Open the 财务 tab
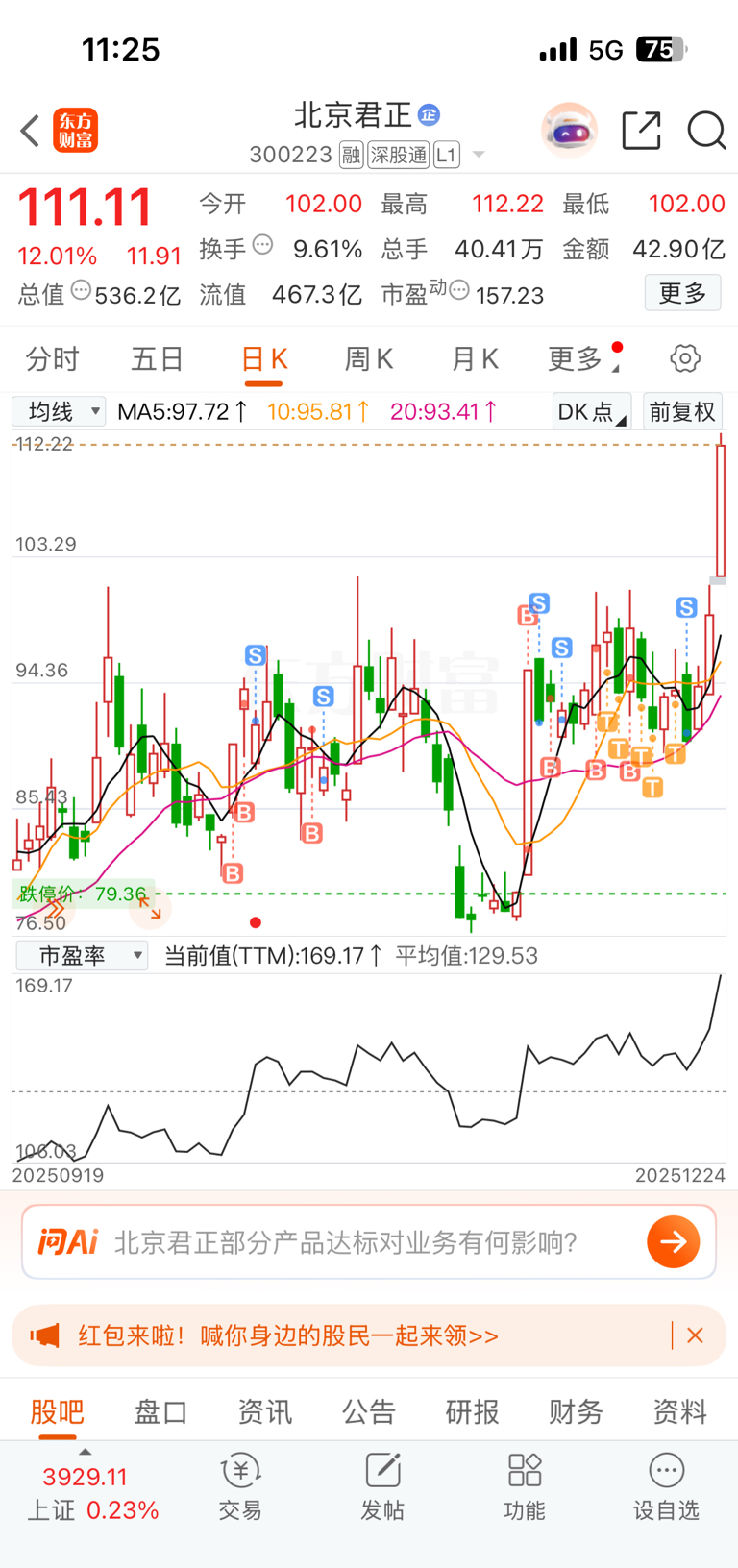 coord(576,1411)
